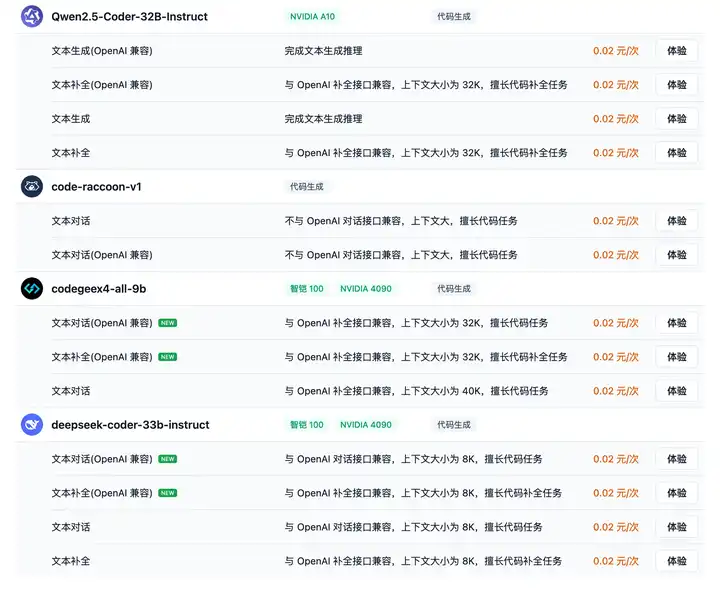Open the deepseek-coder-33b-instruct model title
This screenshot has height=595, width=720.
click(x=130, y=425)
